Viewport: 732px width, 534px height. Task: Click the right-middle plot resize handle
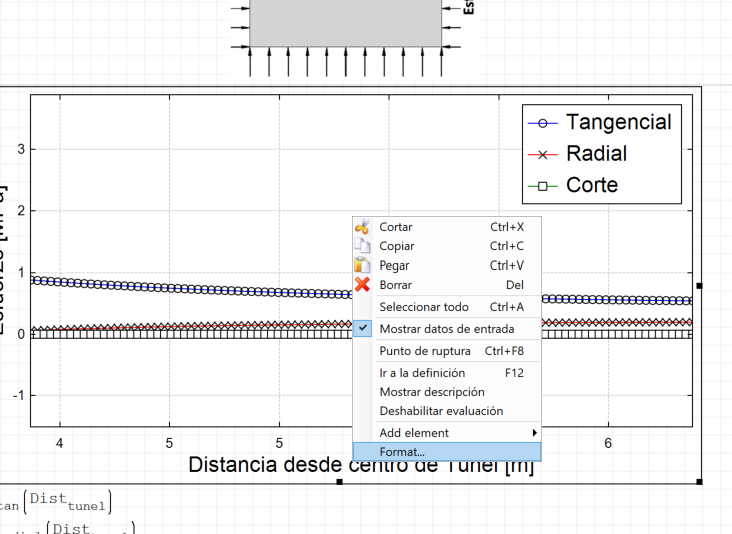699,285
